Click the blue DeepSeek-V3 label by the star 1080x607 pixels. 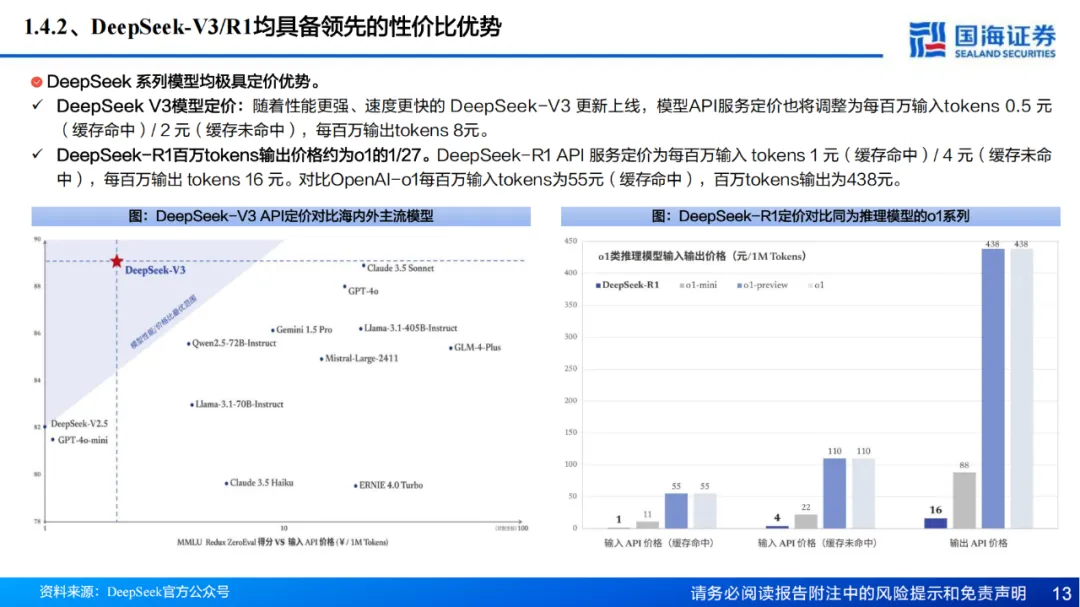(155, 270)
